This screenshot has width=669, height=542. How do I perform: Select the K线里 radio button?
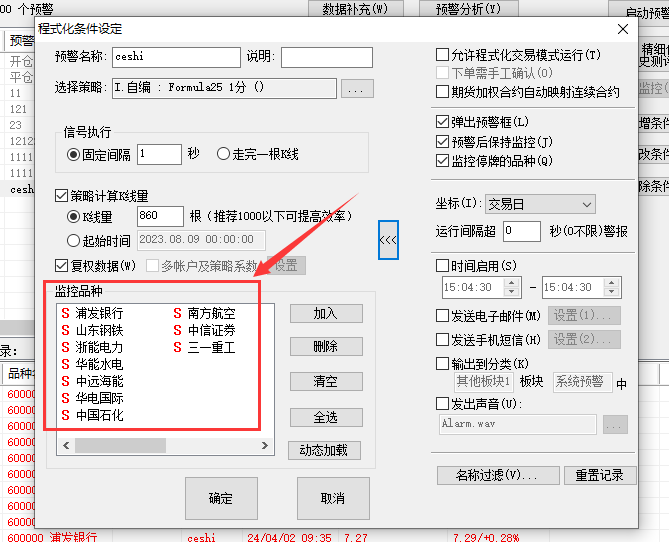click(x=73, y=217)
